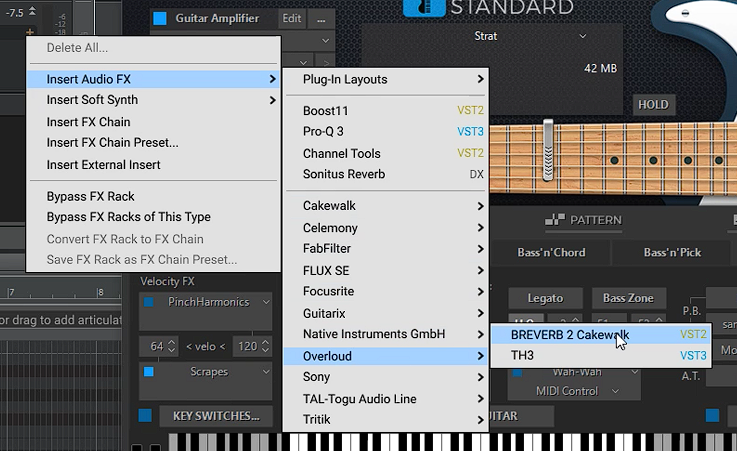Image resolution: width=737 pixels, height=451 pixels.
Task: Select Bass'n'Pick mode
Action: (x=672, y=253)
